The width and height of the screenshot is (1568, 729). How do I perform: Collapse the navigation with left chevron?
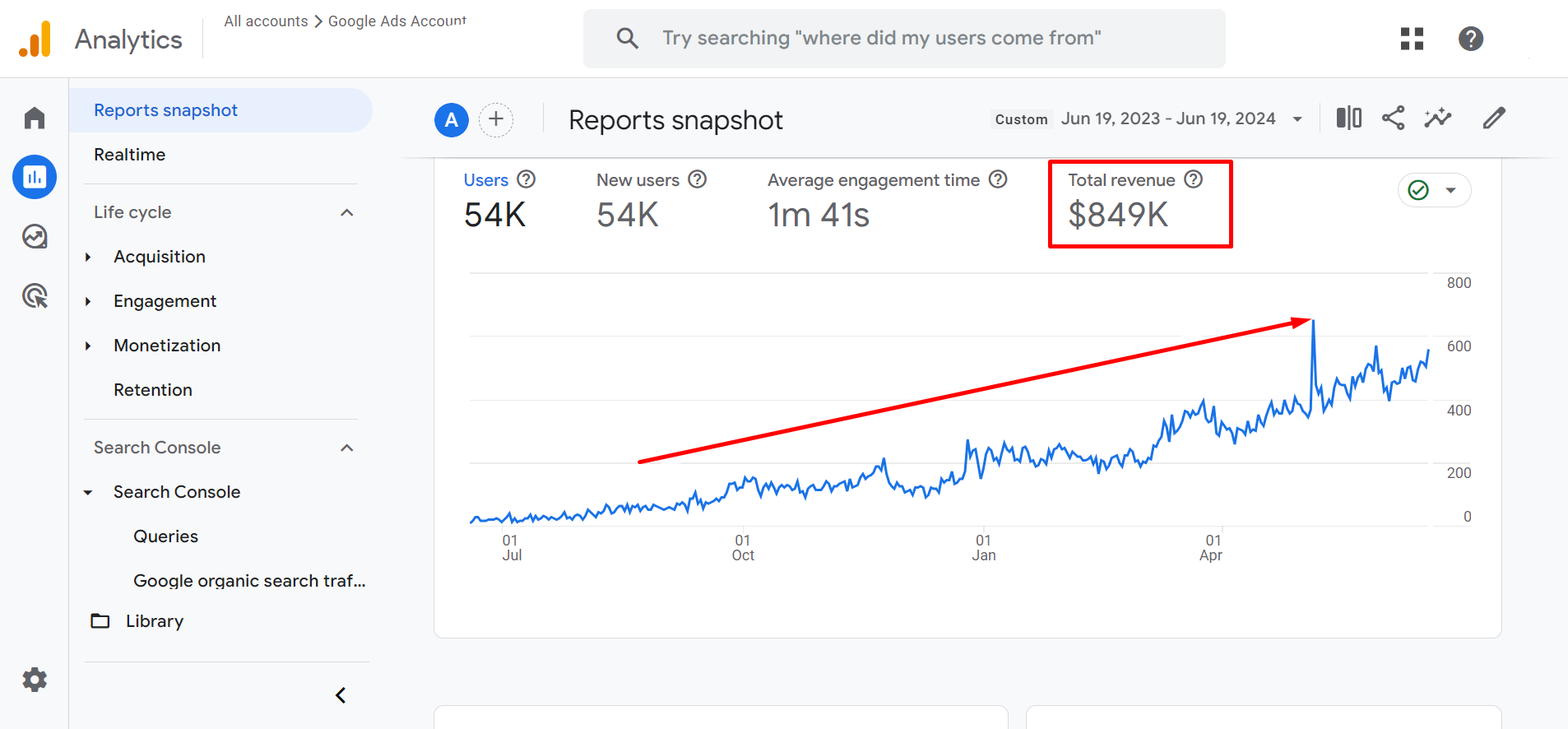(x=341, y=695)
